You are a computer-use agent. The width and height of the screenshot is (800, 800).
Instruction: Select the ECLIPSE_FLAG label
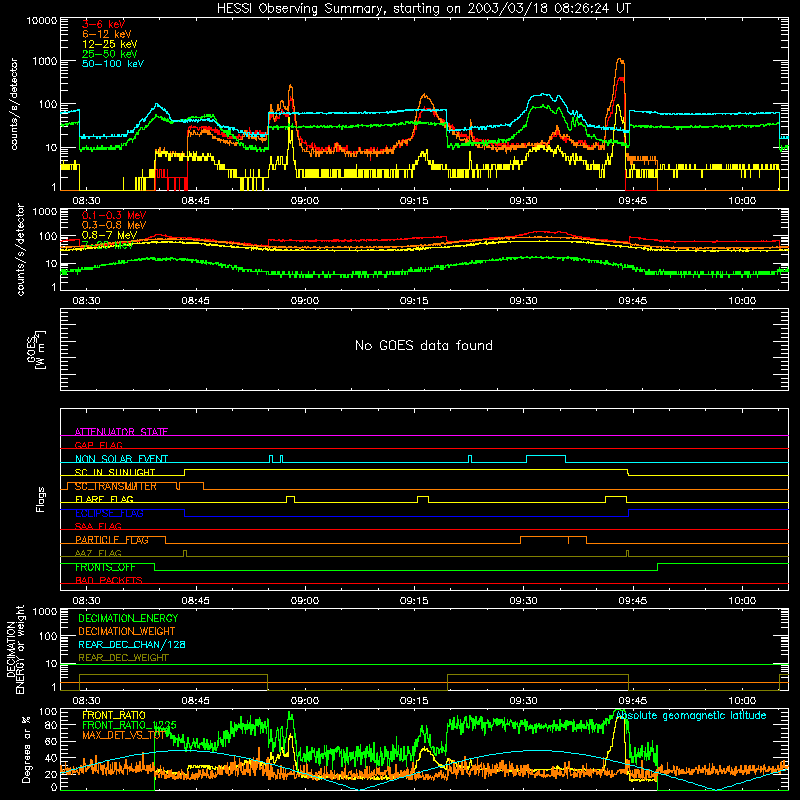tap(109, 513)
